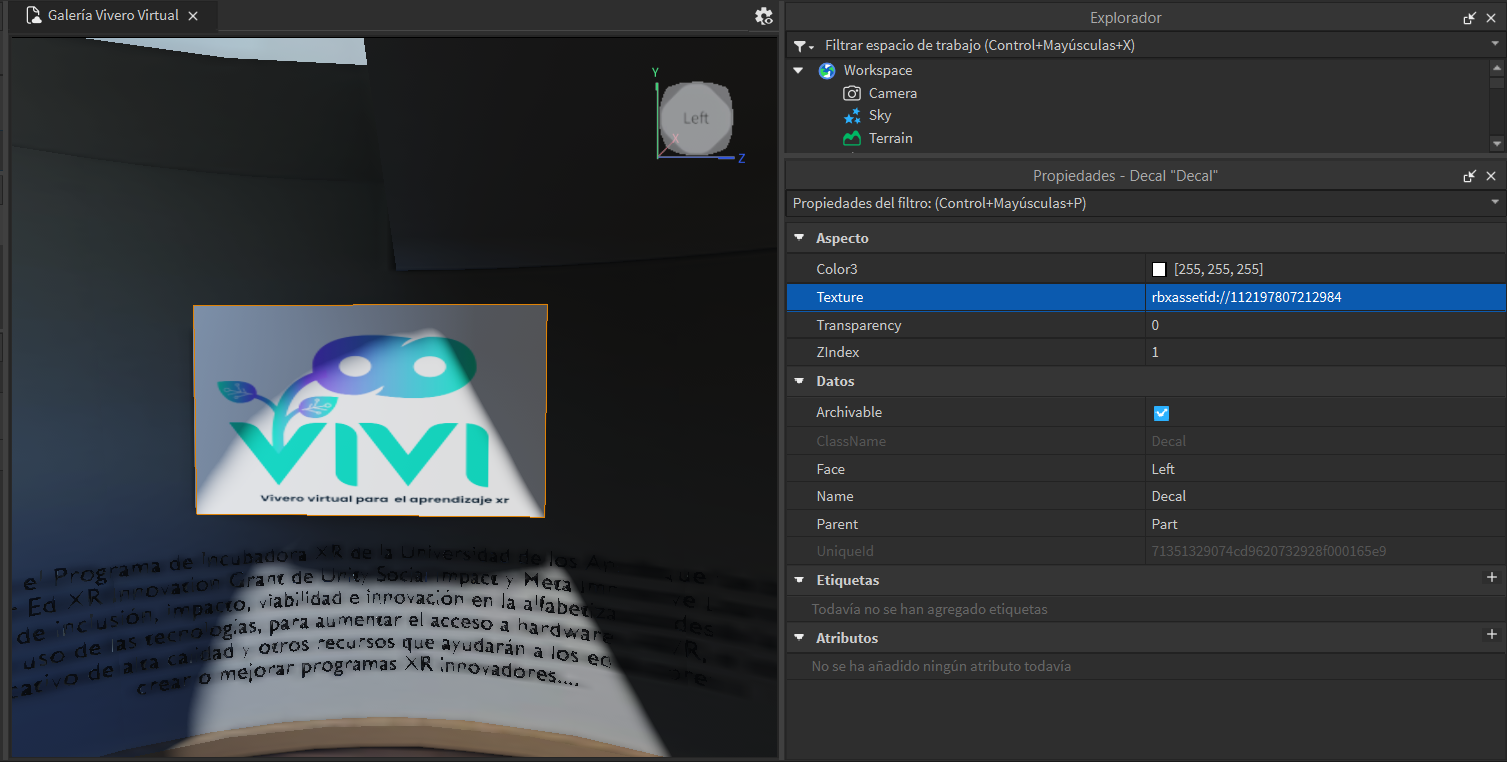
Task: Close the Galería Vivero Virtual tab
Action: click(x=193, y=16)
